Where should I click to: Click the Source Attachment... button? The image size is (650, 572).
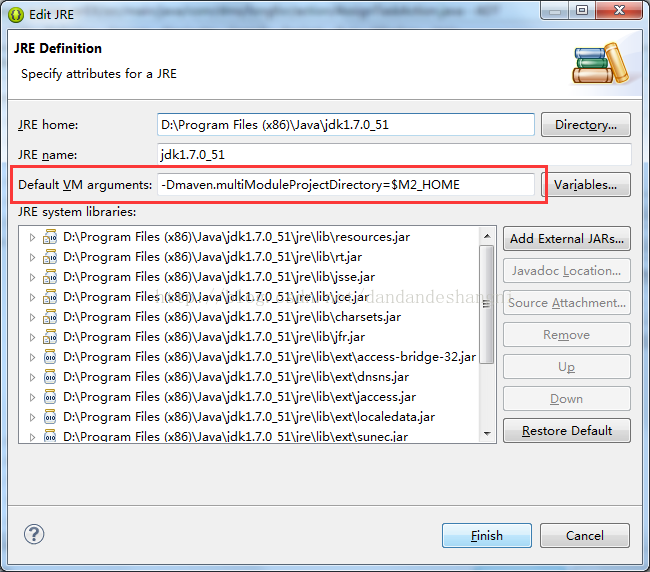567,303
